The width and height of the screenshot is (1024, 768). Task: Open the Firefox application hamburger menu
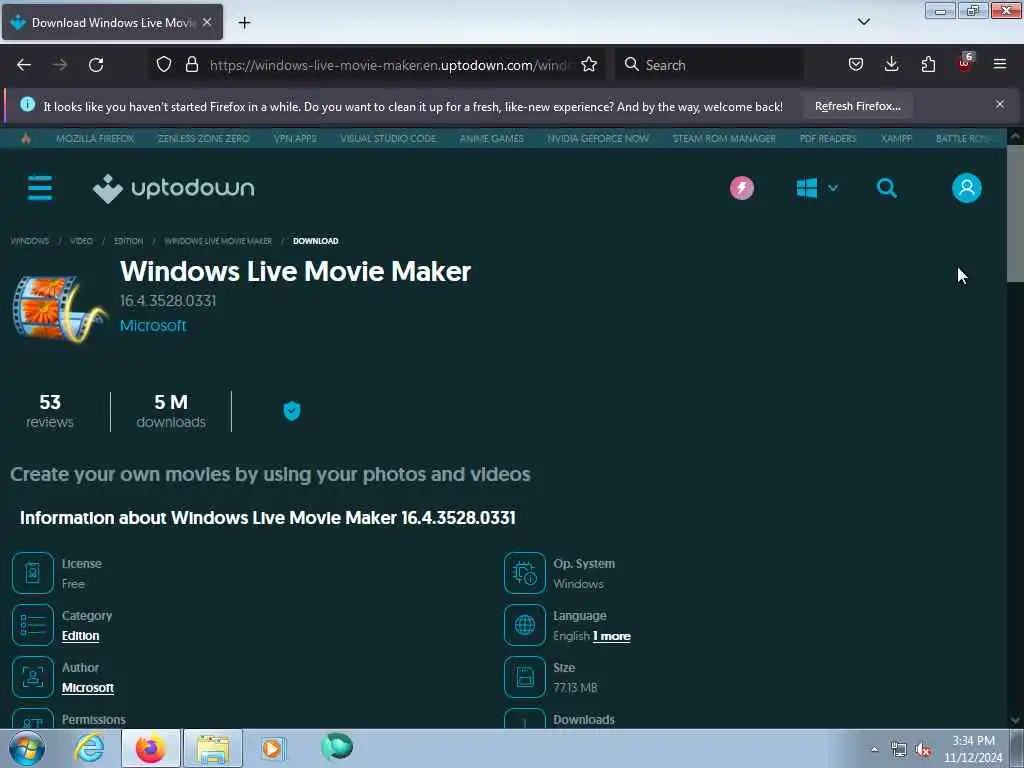(x=1000, y=65)
